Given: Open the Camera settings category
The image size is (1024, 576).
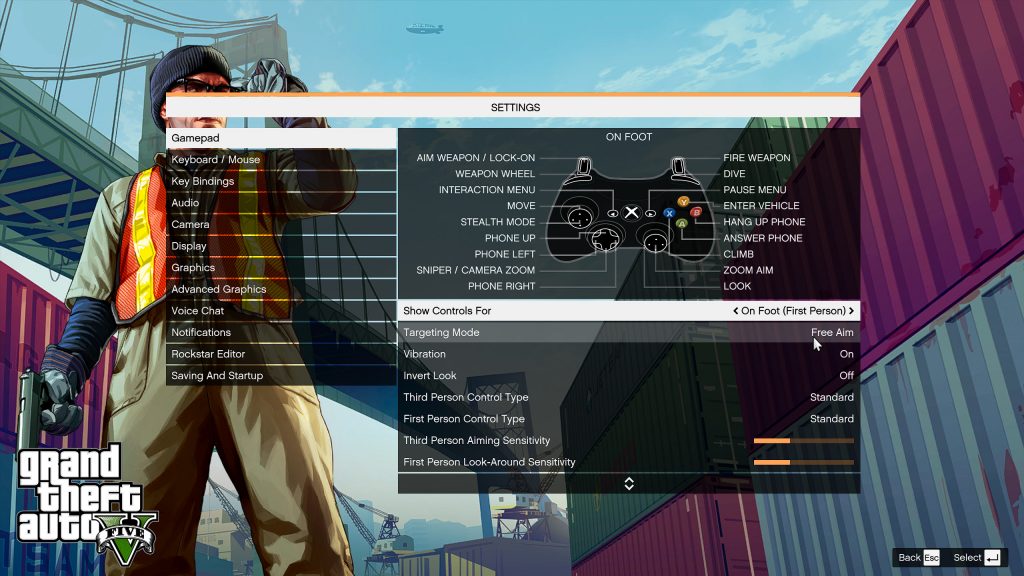Looking at the screenshot, I should [281, 224].
